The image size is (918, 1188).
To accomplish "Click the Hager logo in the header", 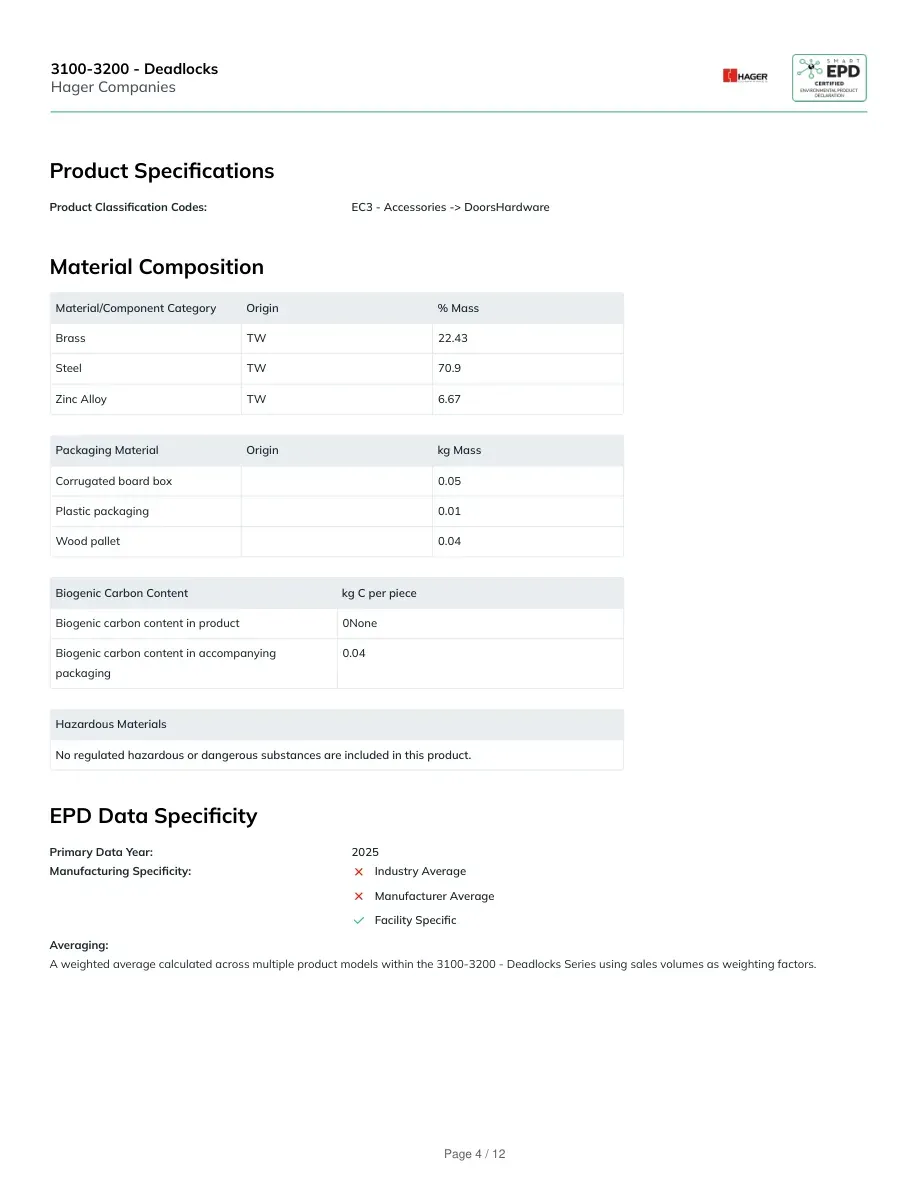I will tap(745, 76).
